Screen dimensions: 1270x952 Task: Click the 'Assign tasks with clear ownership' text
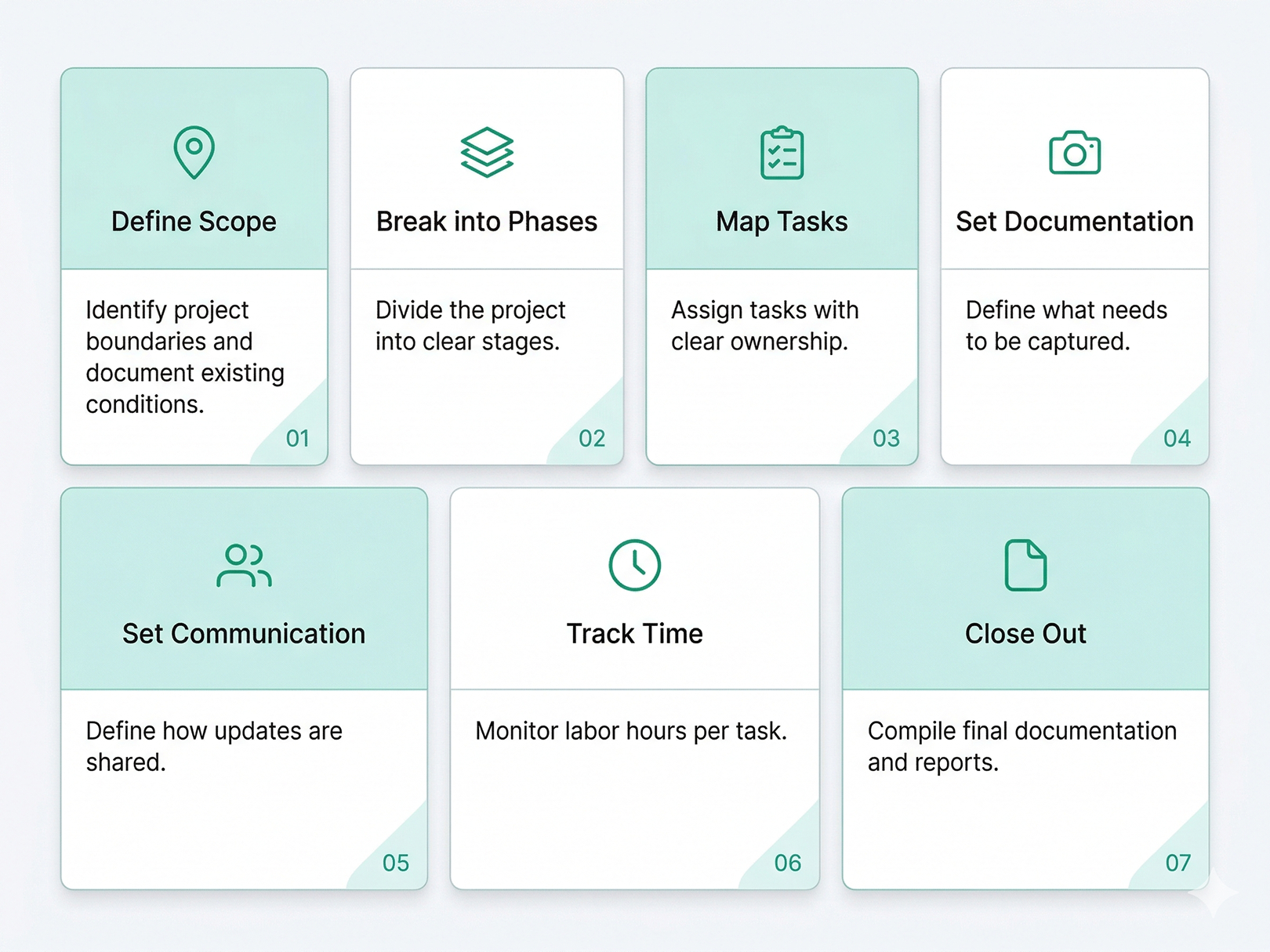click(764, 326)
